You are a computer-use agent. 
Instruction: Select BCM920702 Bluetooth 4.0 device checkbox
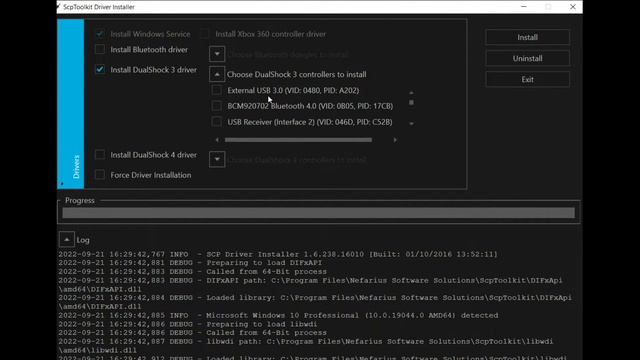tap(217, 106)
